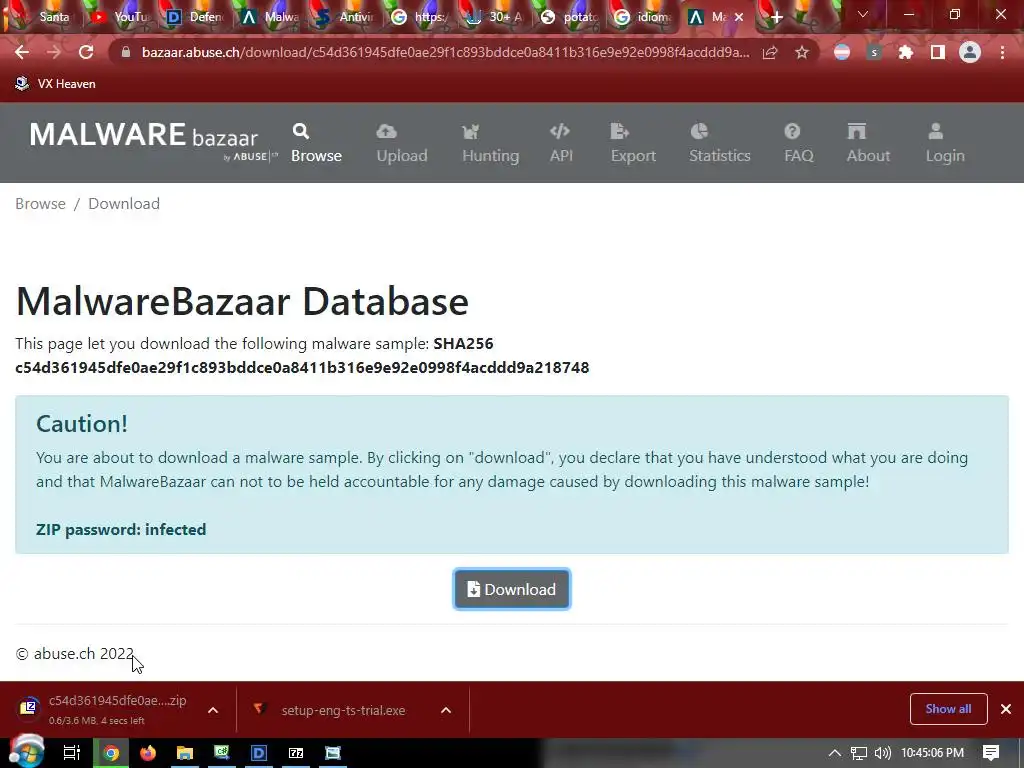Switch to the potato tab
The height and width of the screenshot is (768, 1024).
coord(570,17)
